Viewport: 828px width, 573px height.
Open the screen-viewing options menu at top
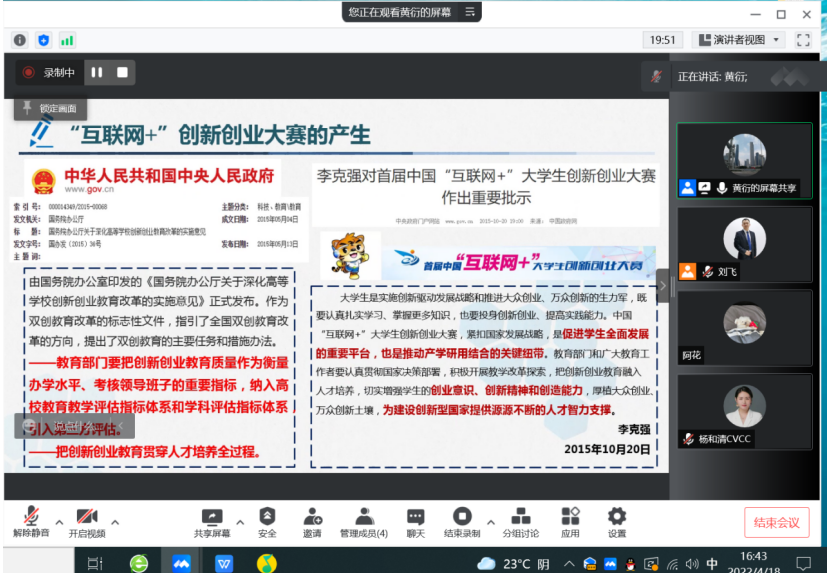[472, 12]
